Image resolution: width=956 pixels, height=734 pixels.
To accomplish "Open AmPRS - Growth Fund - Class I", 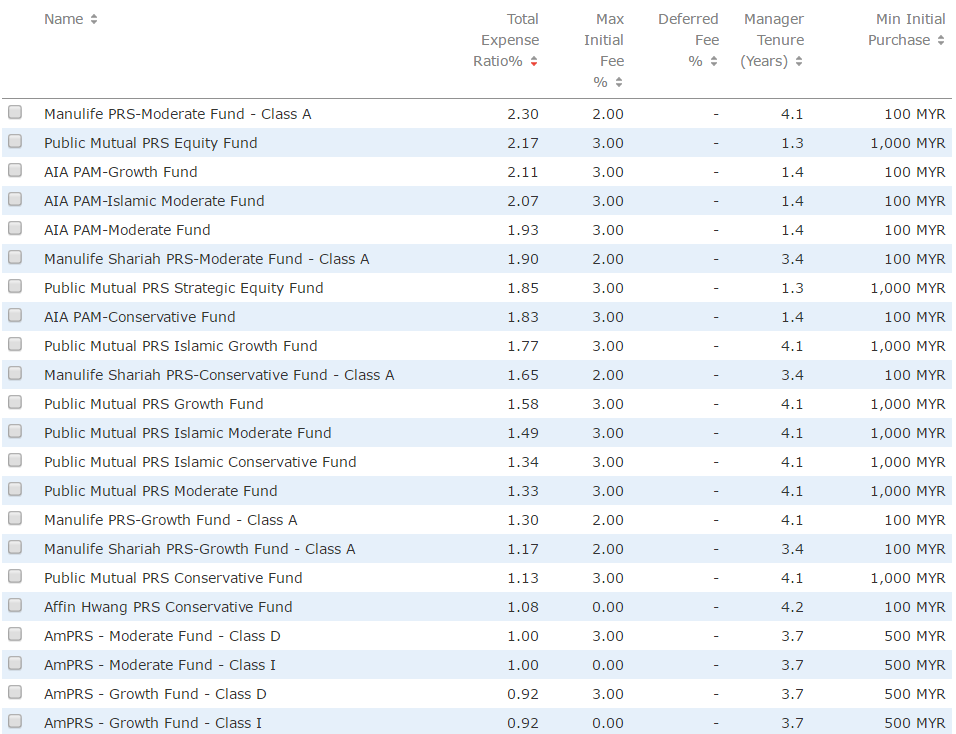I will click(x=153, y=723).
